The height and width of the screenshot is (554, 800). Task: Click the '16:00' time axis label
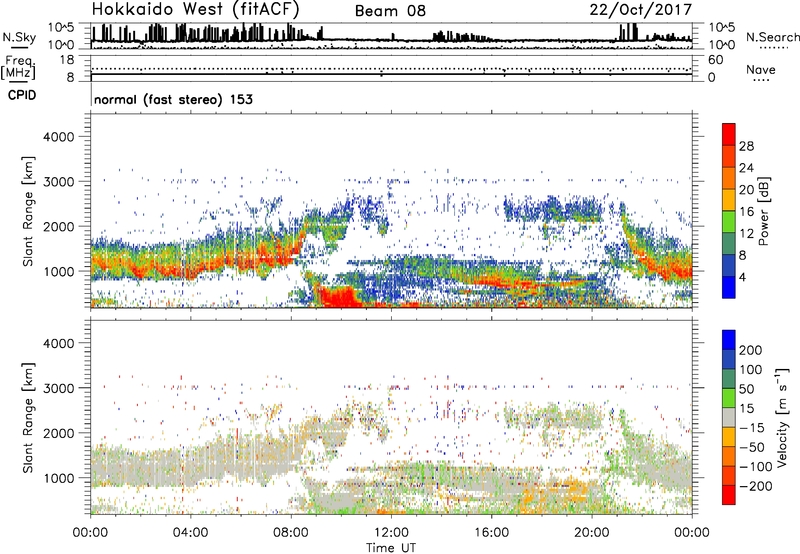pos(491,533)
